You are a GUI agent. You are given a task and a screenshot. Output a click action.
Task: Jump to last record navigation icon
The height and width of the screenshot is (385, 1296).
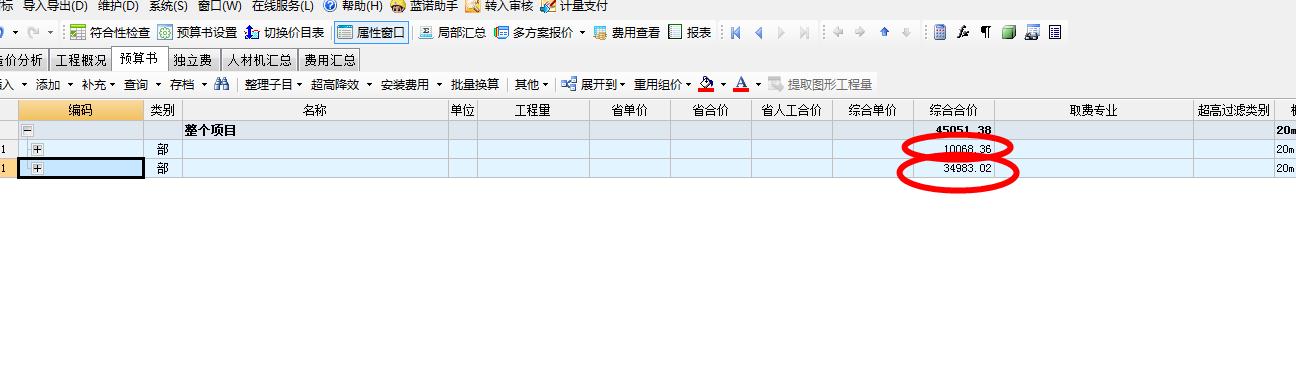coord(805,32)
